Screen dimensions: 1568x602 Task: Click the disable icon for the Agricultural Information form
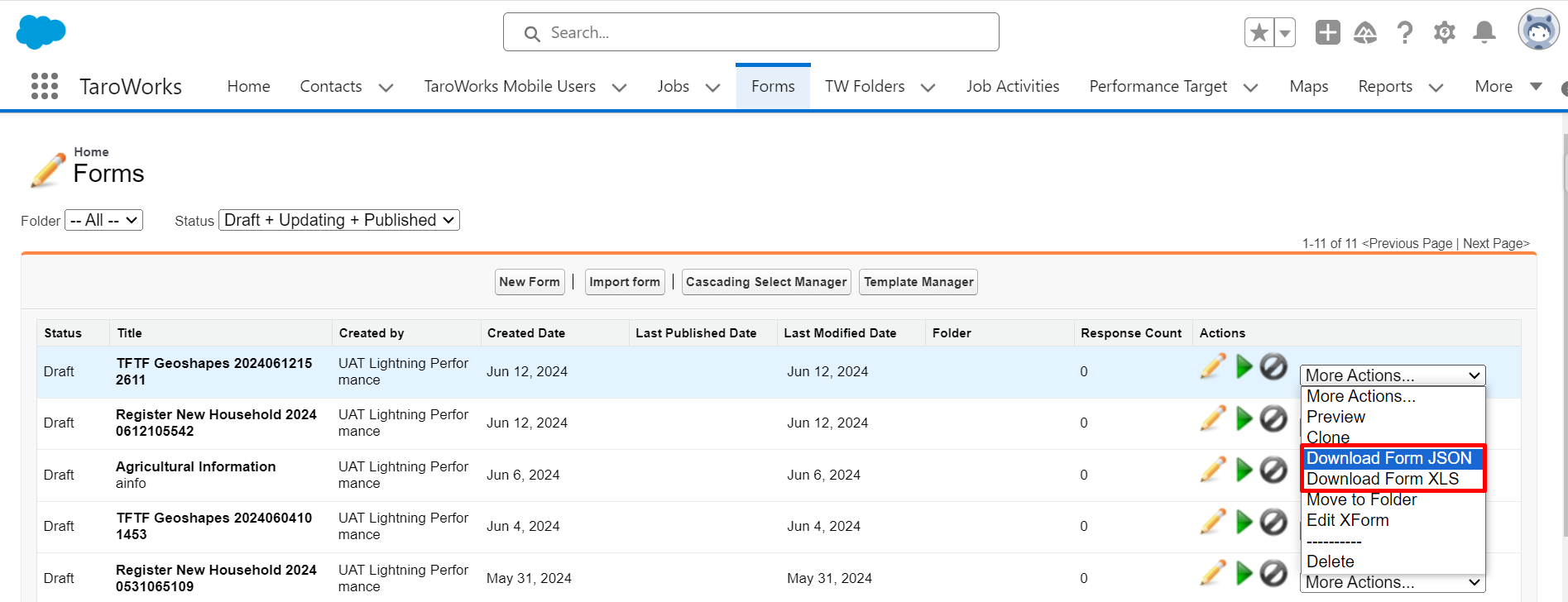[1273, 471]
